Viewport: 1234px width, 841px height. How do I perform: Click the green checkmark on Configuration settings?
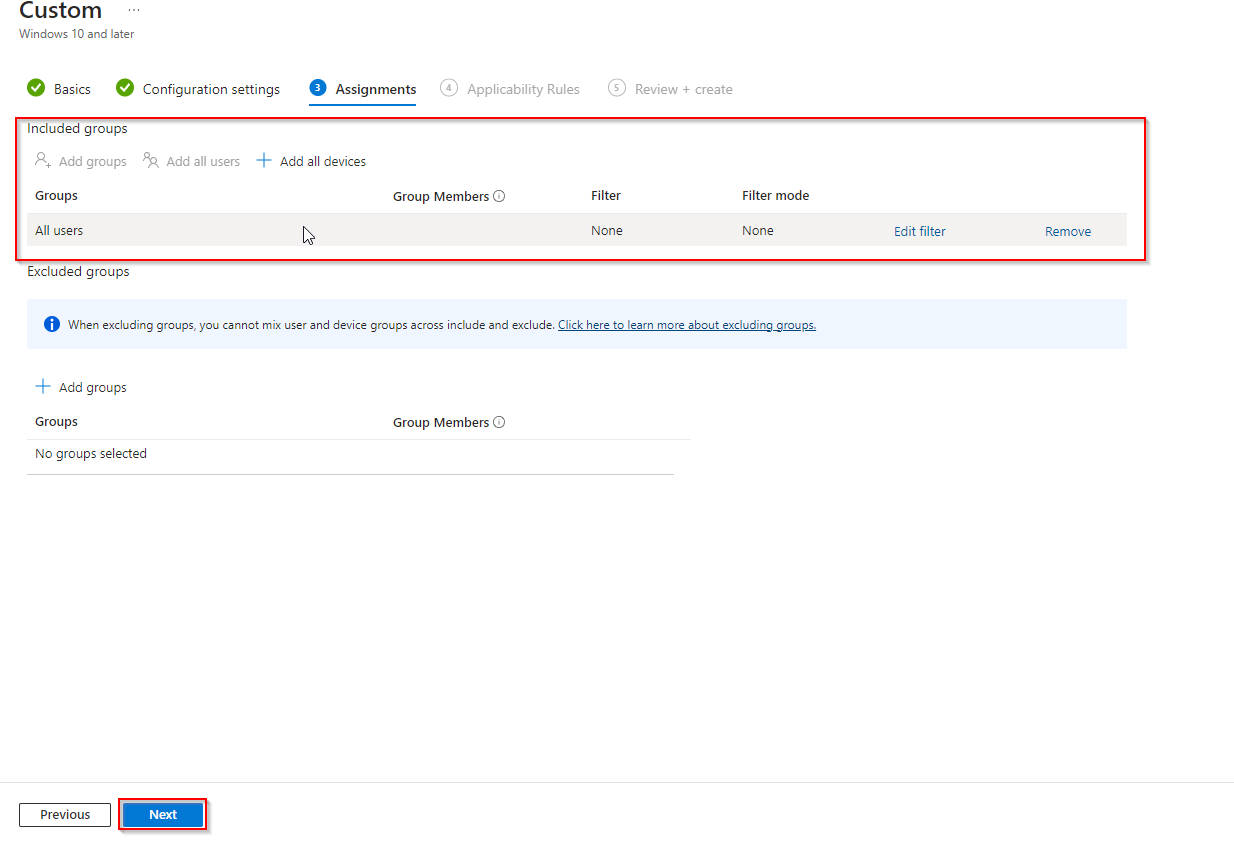tap(124, 88)
